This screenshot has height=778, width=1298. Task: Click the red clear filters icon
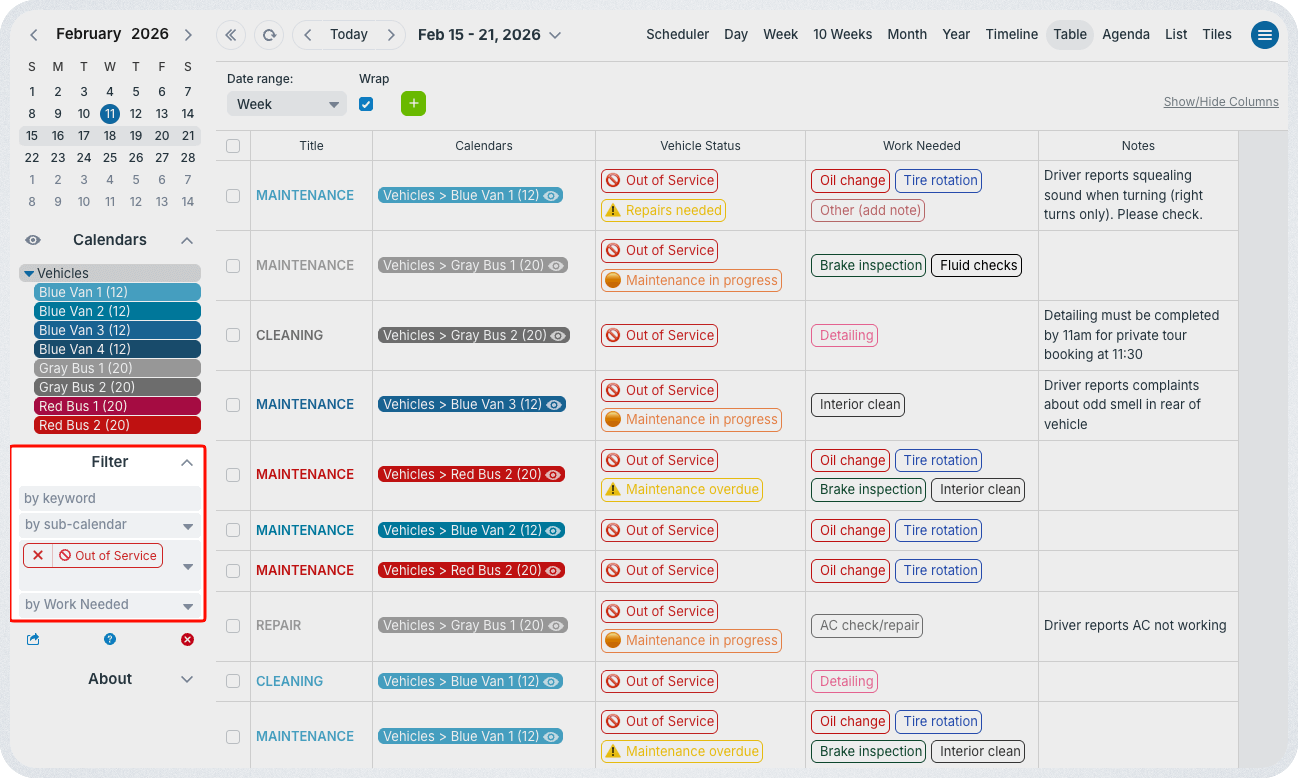(x=187, y=639)
